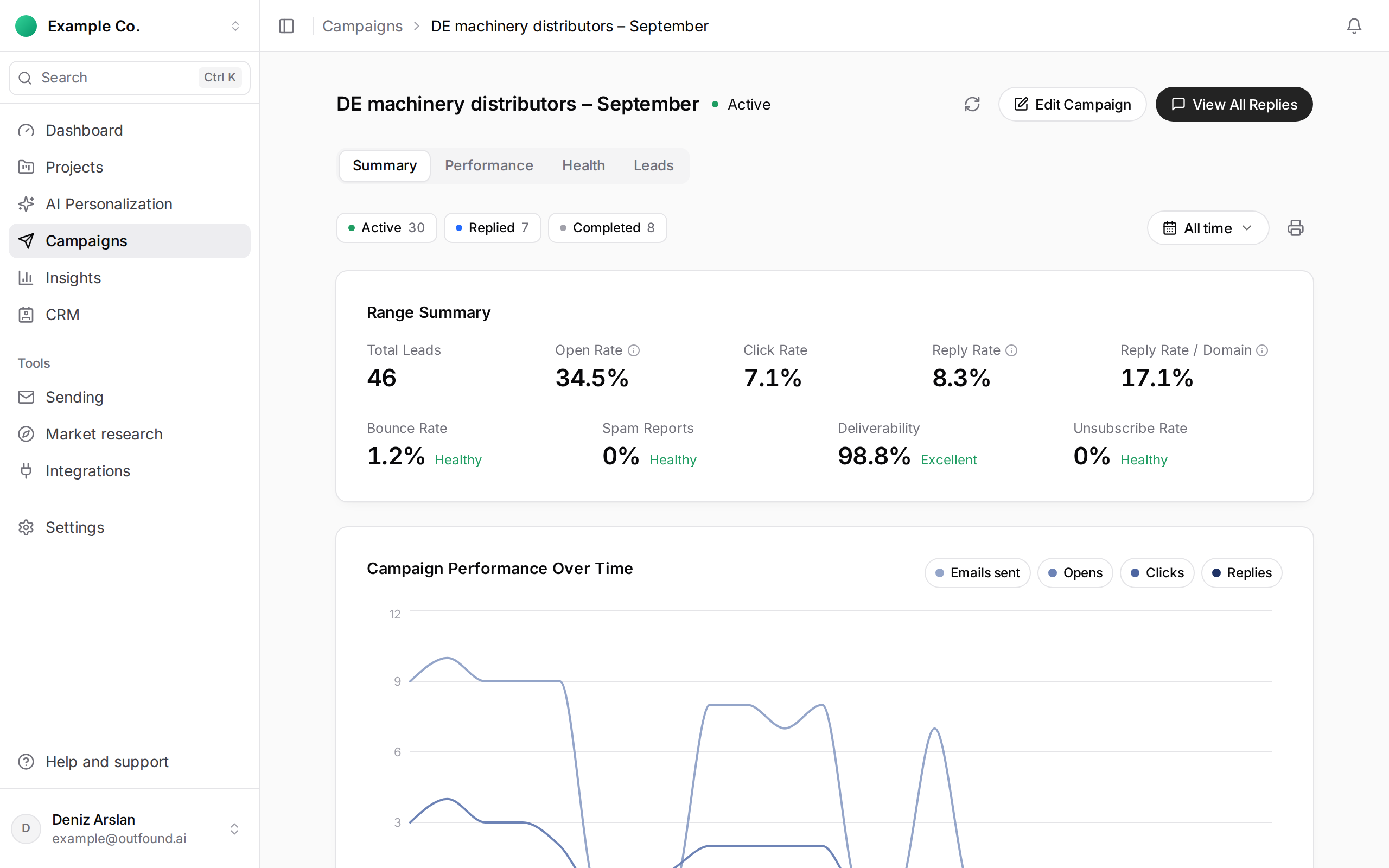Open Integrations page
The width and height of the screenshot is (1389, 868).
coord(130,471)
